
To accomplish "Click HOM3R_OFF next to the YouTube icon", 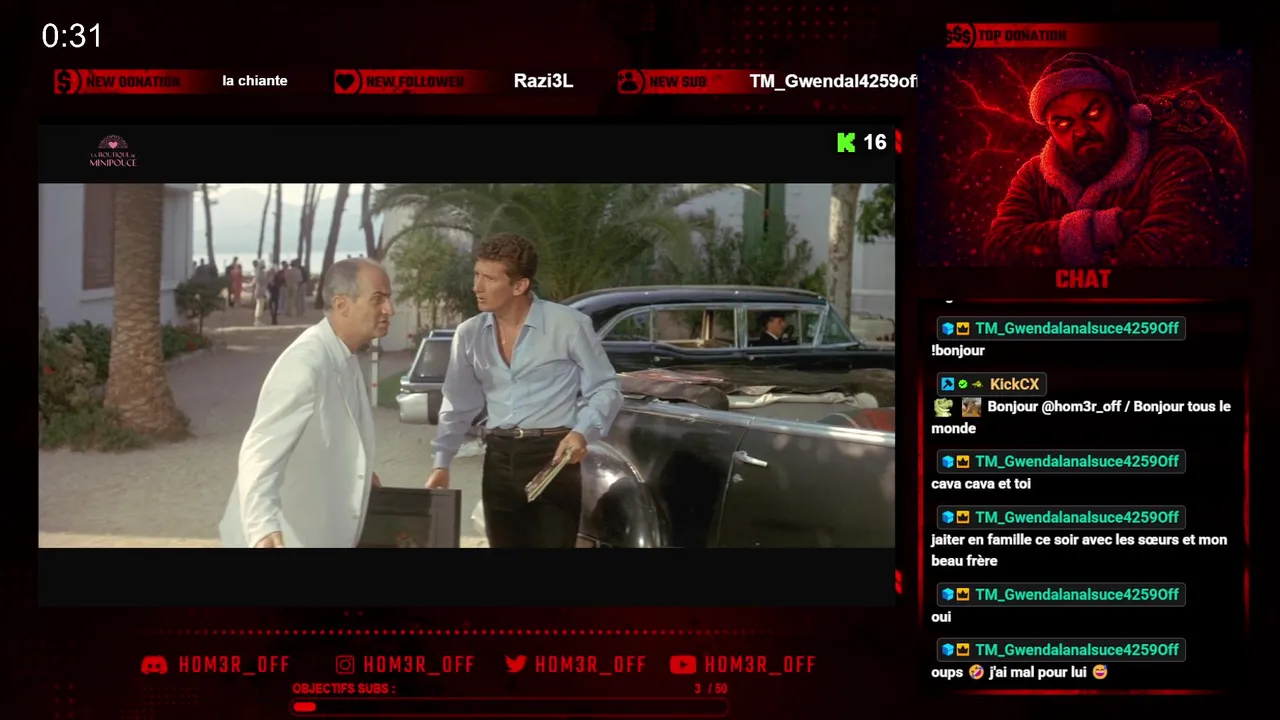I will pyautogui.click(x=760, y=665).
